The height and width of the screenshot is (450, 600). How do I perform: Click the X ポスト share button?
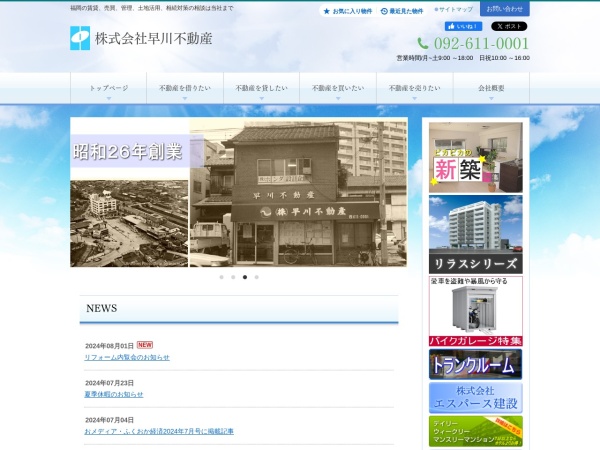[509, 26]
